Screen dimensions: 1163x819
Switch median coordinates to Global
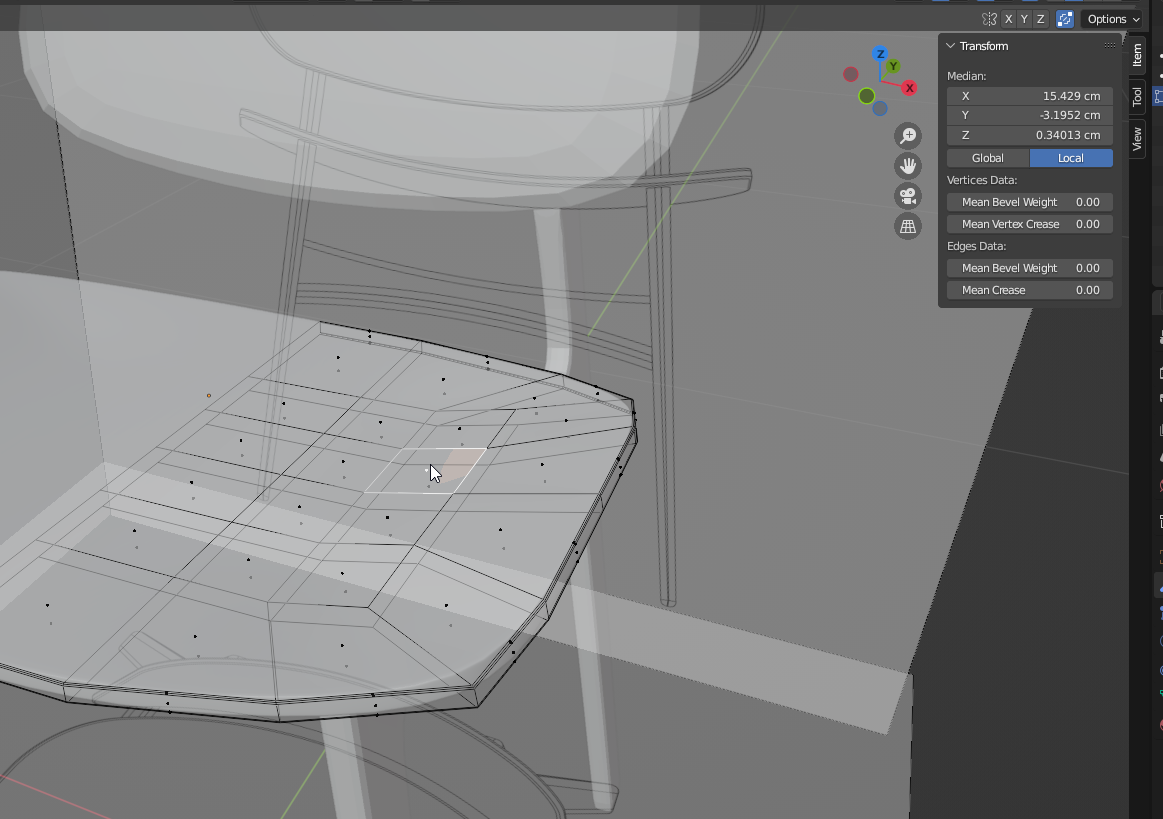[988, 158]
